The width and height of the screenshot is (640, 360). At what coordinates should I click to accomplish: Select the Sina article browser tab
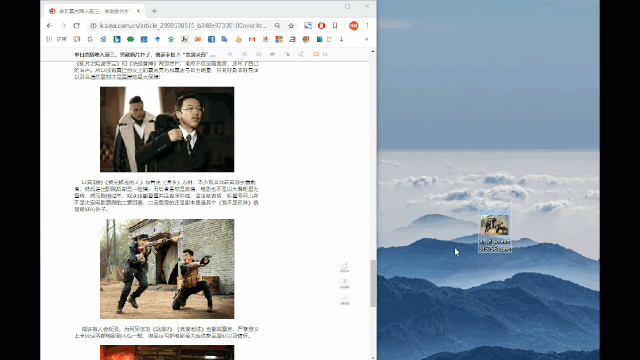click(x=94, y=11)
